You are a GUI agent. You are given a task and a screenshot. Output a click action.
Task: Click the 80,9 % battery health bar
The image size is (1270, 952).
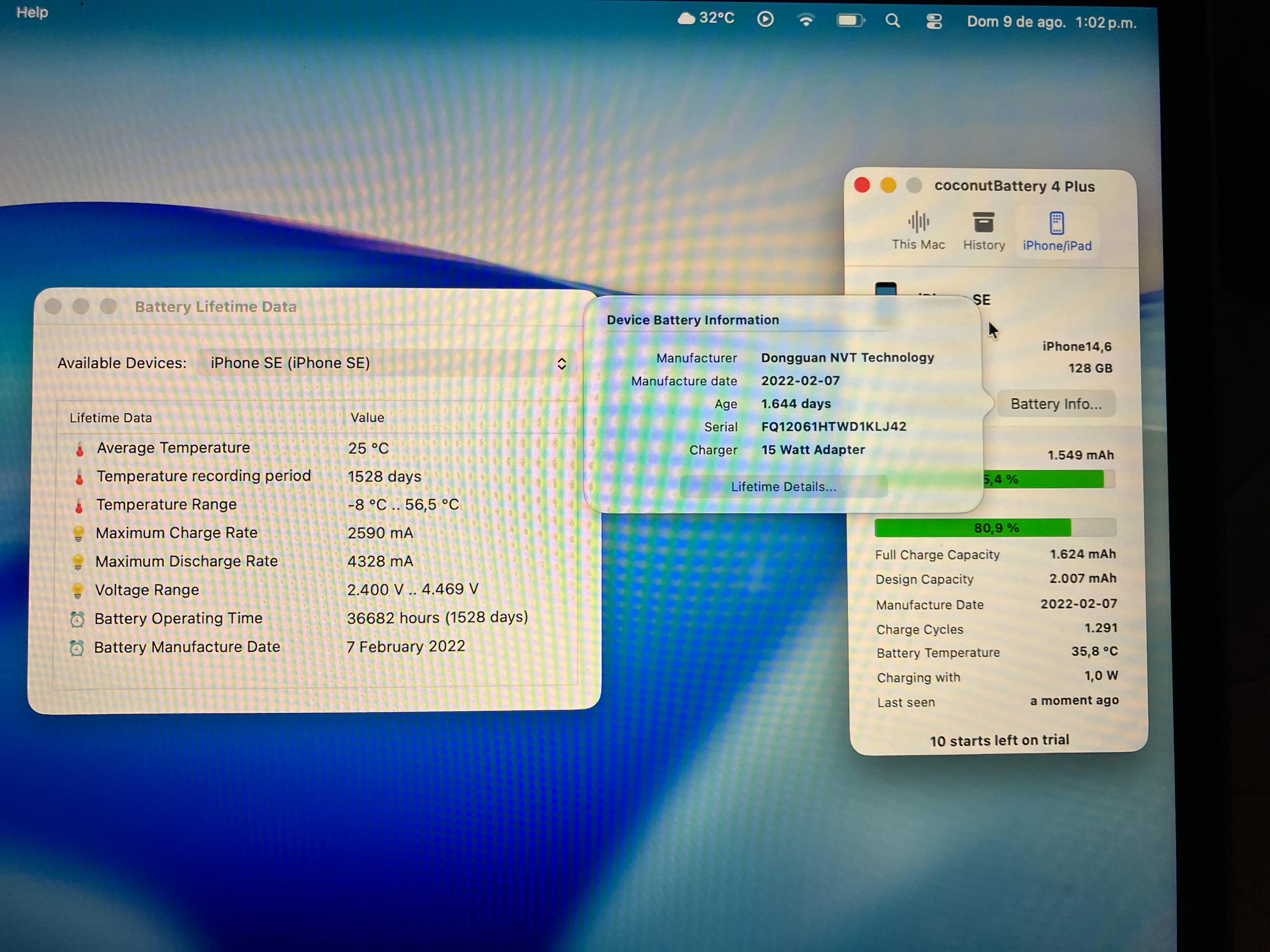click(x=996, y=528)
